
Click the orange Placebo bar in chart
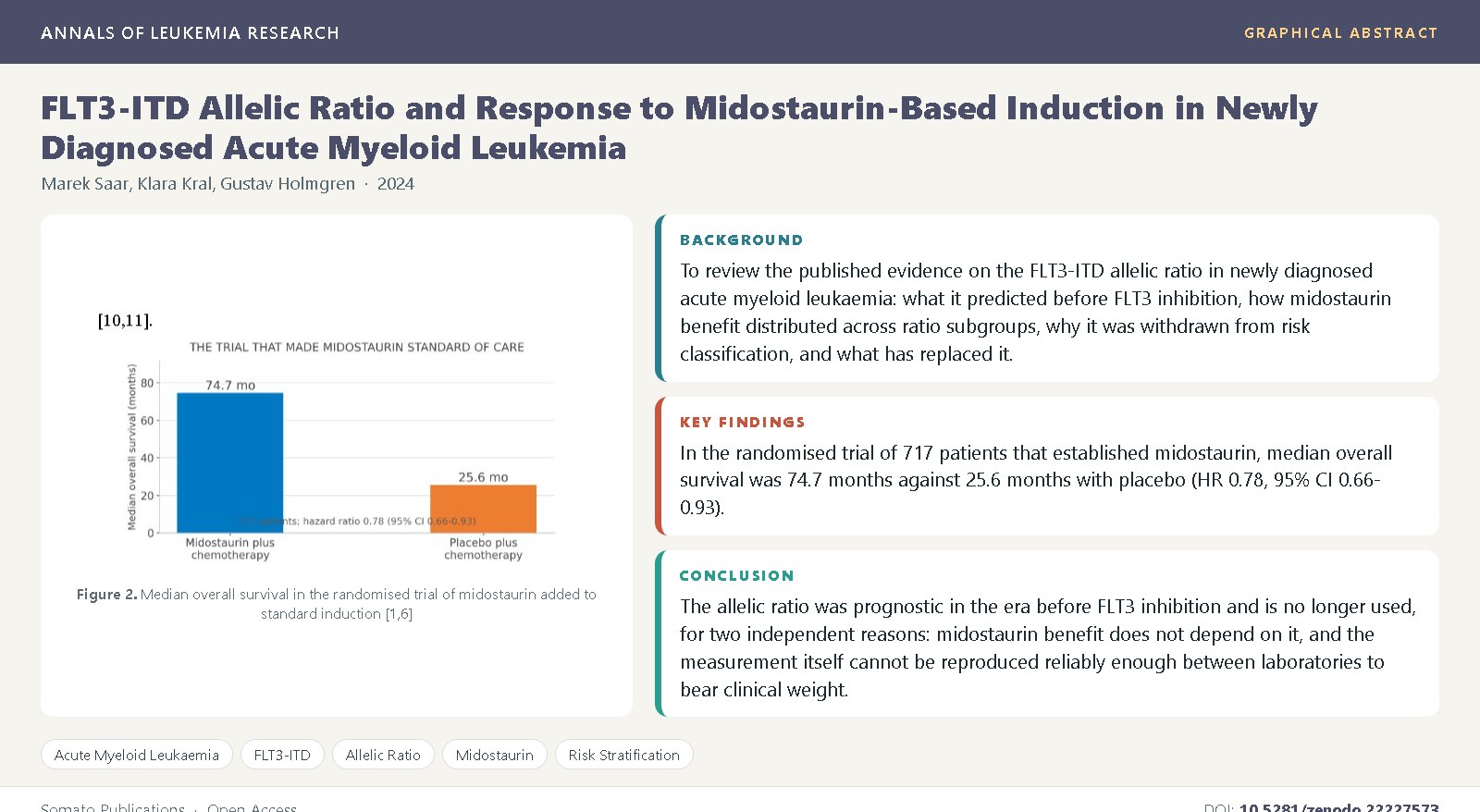pyautogui.click(x=483, y=509)
